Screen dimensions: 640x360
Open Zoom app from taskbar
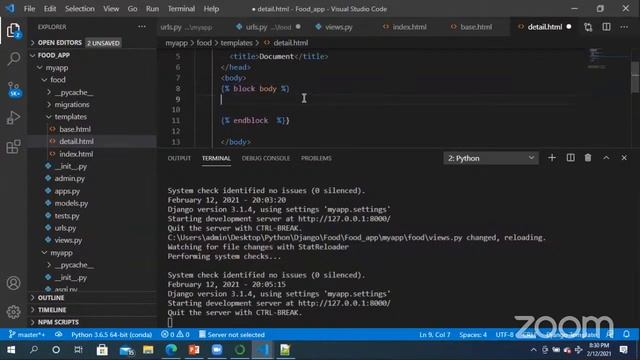click(217, 350)
